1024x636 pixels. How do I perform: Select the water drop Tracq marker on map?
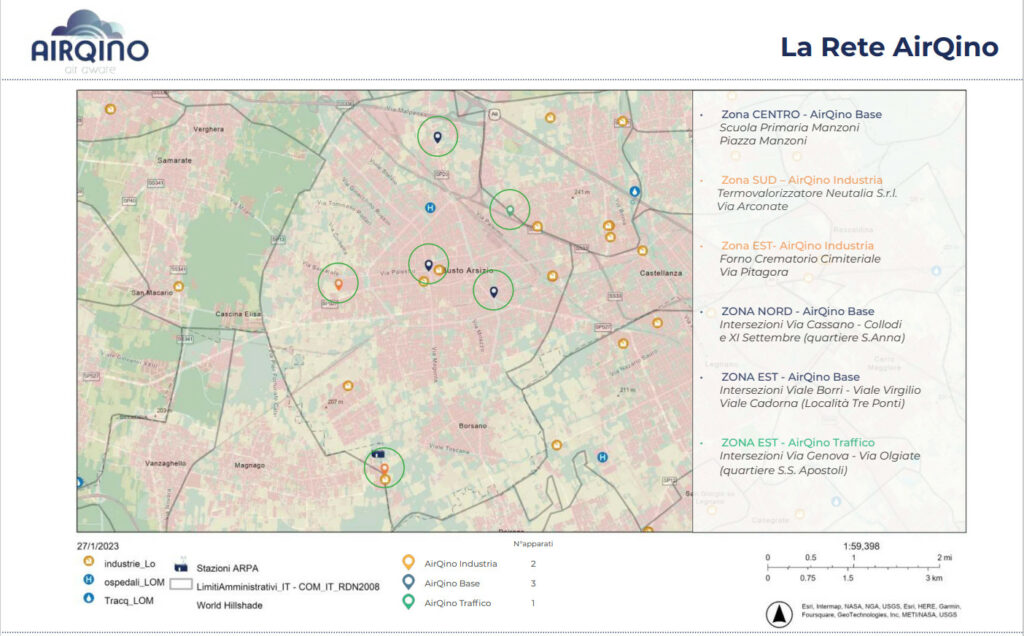click(x=634, y=192)
